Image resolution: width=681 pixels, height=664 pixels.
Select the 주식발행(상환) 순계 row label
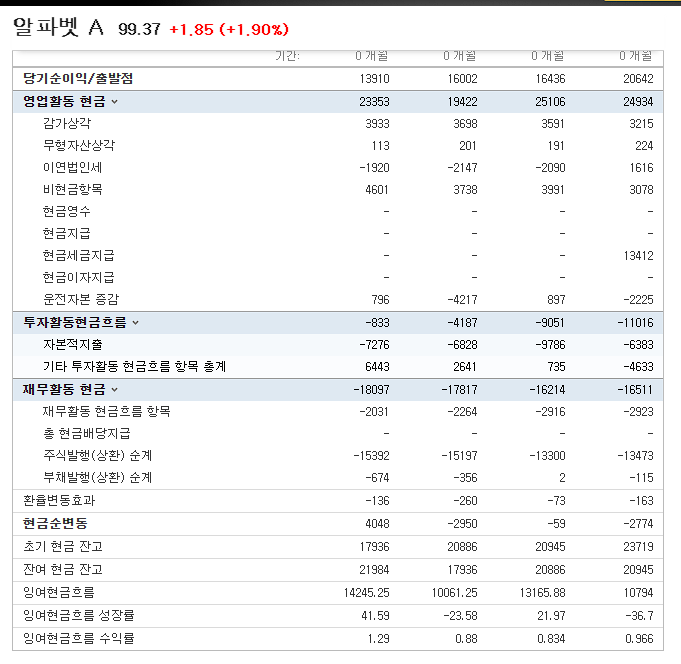click(x=97, y=456)
